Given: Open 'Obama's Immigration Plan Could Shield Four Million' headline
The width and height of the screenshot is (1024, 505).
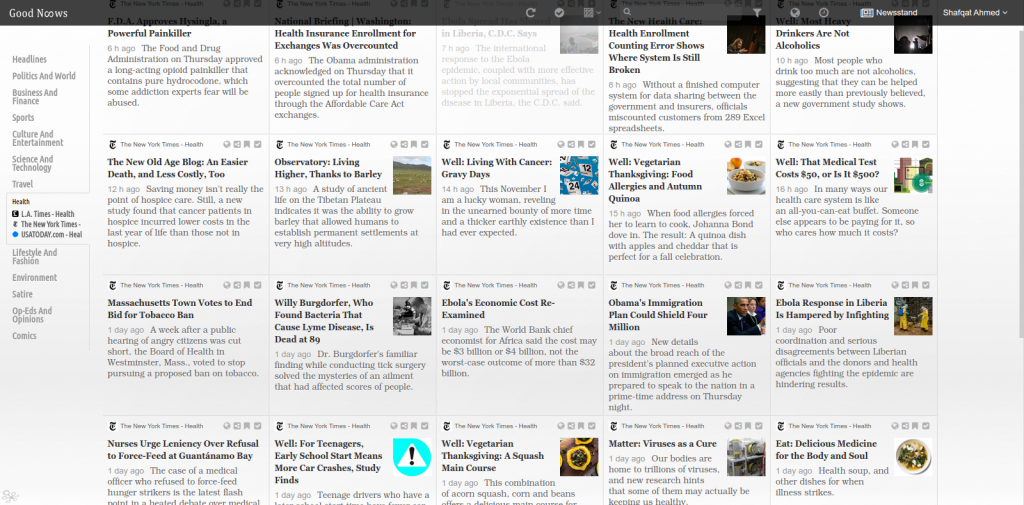Looking at the screenshot, I should 658,315.
